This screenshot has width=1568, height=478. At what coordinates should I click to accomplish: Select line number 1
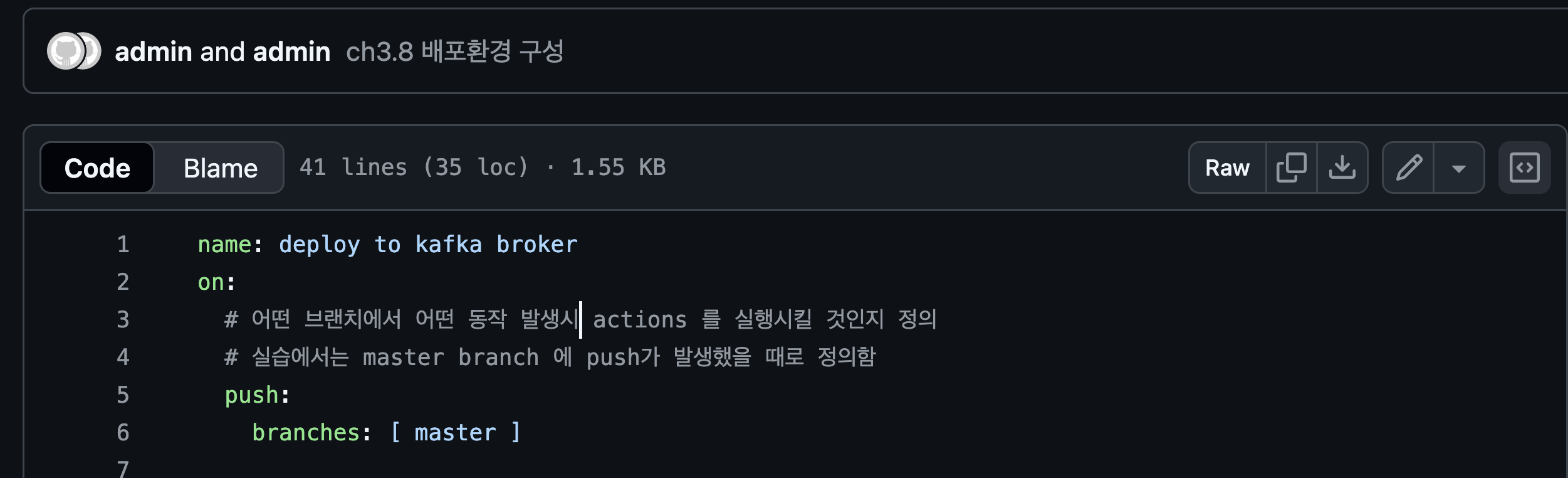click(123, 244)
